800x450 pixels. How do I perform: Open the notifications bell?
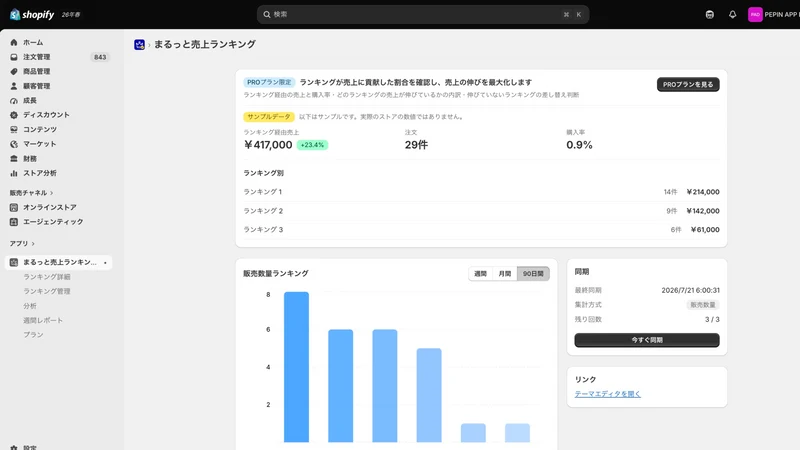click(732, 14)
